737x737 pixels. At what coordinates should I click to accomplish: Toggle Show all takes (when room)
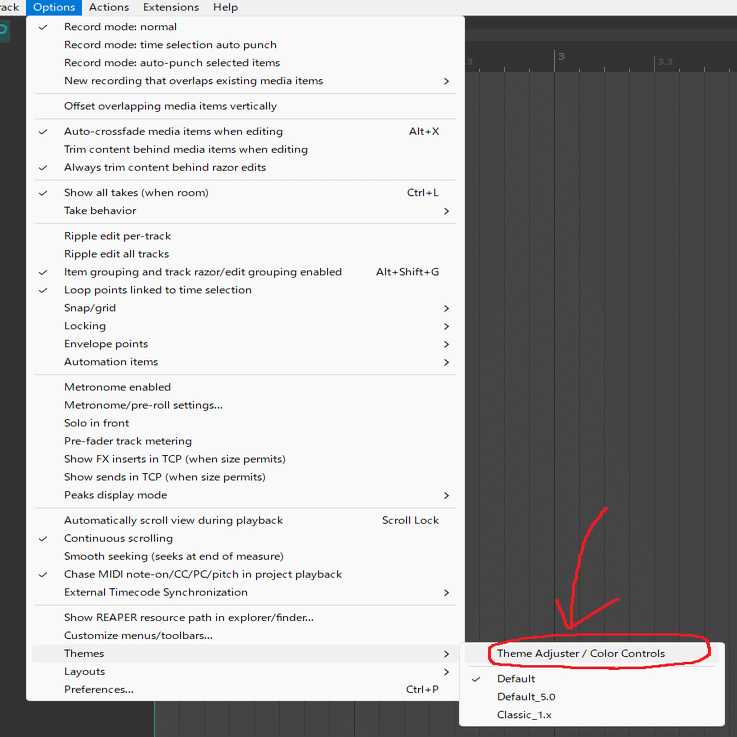pos(245,193)
